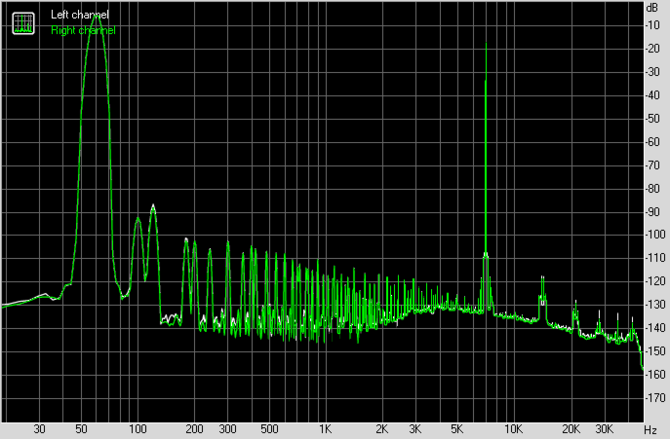This screenshot has height=439, width=670.
Task: Click the 2K frequency label
Action: [x=382, y=429]
